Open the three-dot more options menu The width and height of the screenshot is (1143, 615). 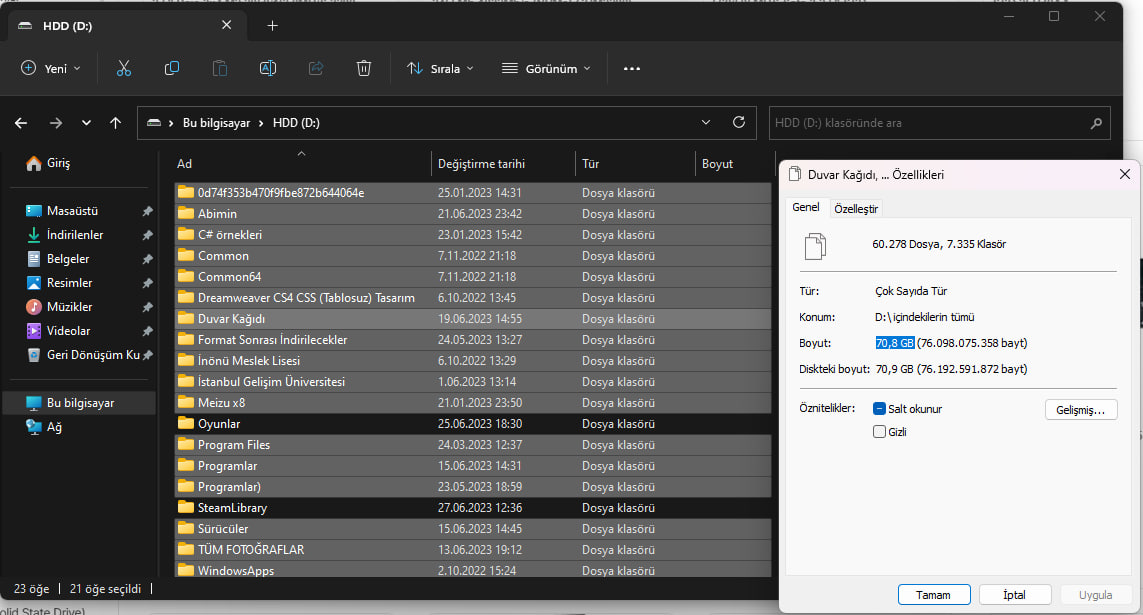(631, 69)
